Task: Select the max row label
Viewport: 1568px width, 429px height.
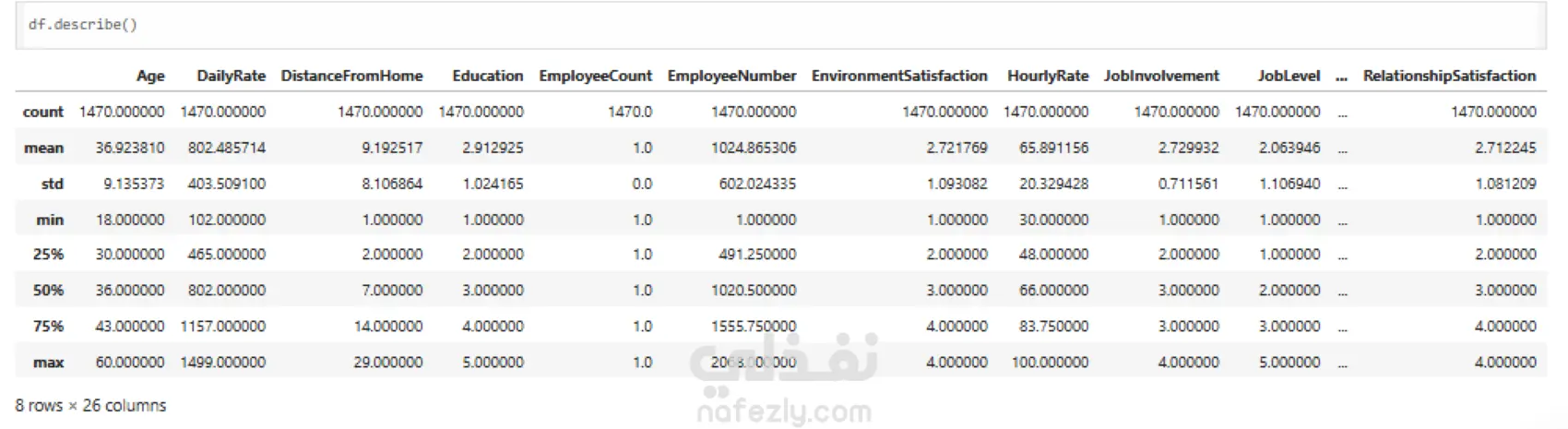Action: pyautogui.click(x=48, y=363)
